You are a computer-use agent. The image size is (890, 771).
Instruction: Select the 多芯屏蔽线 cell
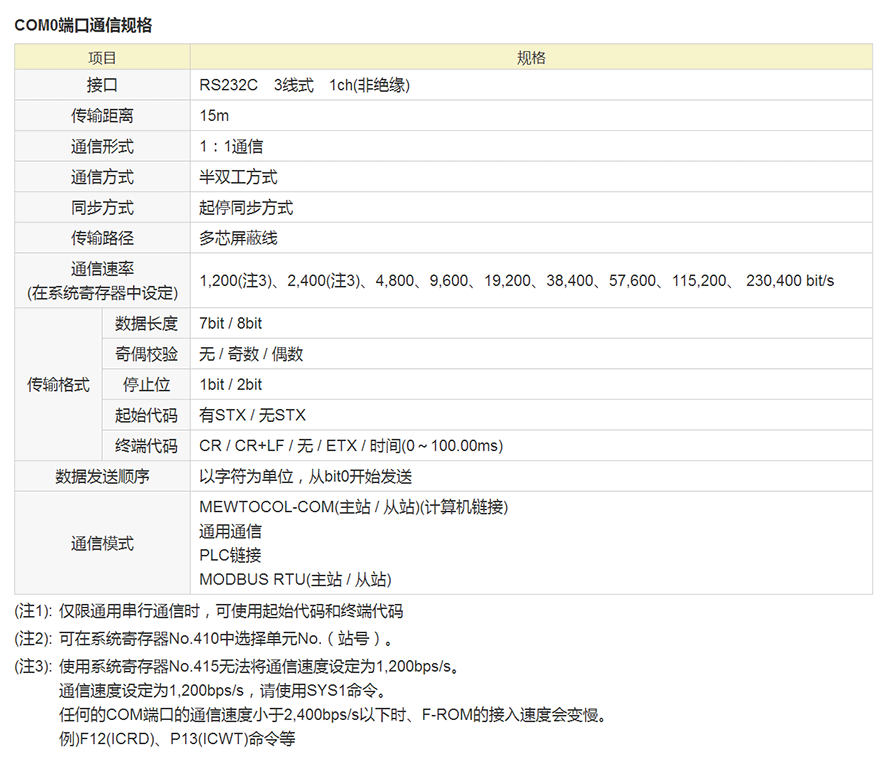tap(238, 238)
